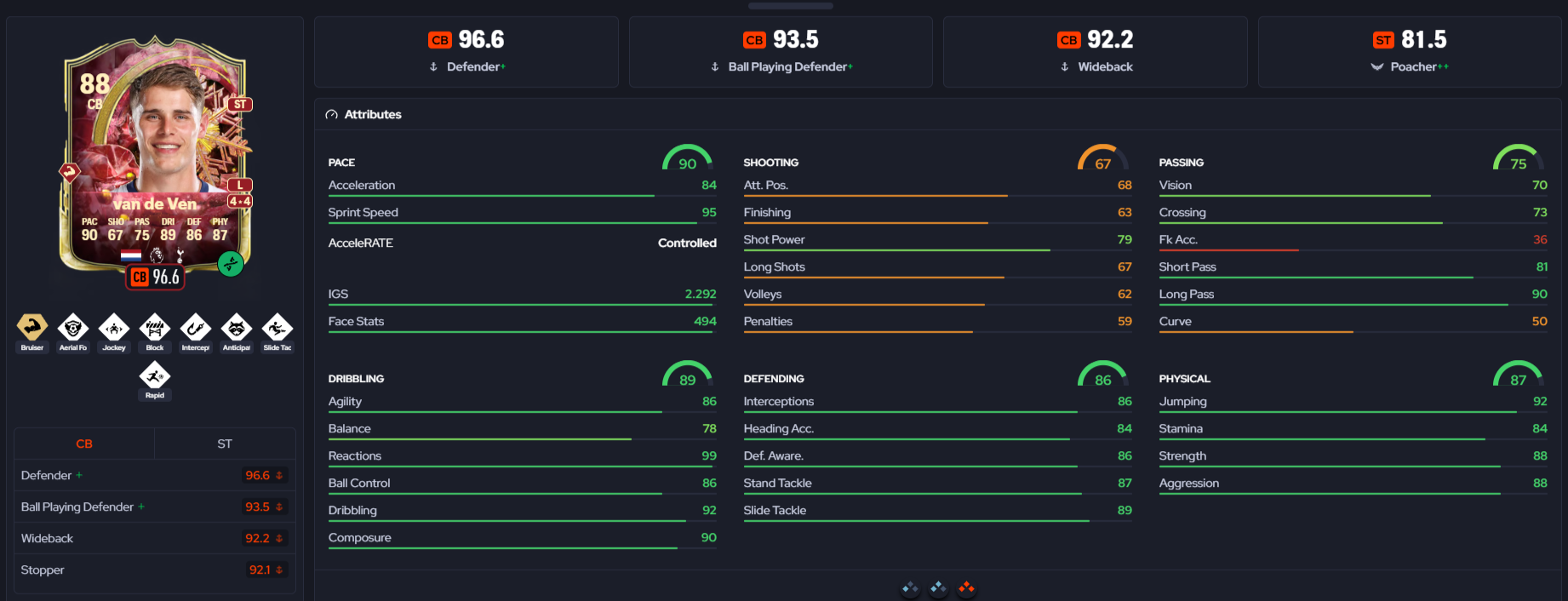Select the Jockey playstyle icon

(114, 328)
